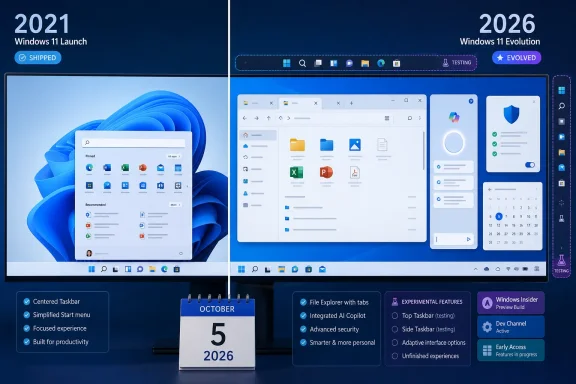Add a new File Explorer tab with the plus
Screen dimensions: 576x384
[x=351, y=103]
